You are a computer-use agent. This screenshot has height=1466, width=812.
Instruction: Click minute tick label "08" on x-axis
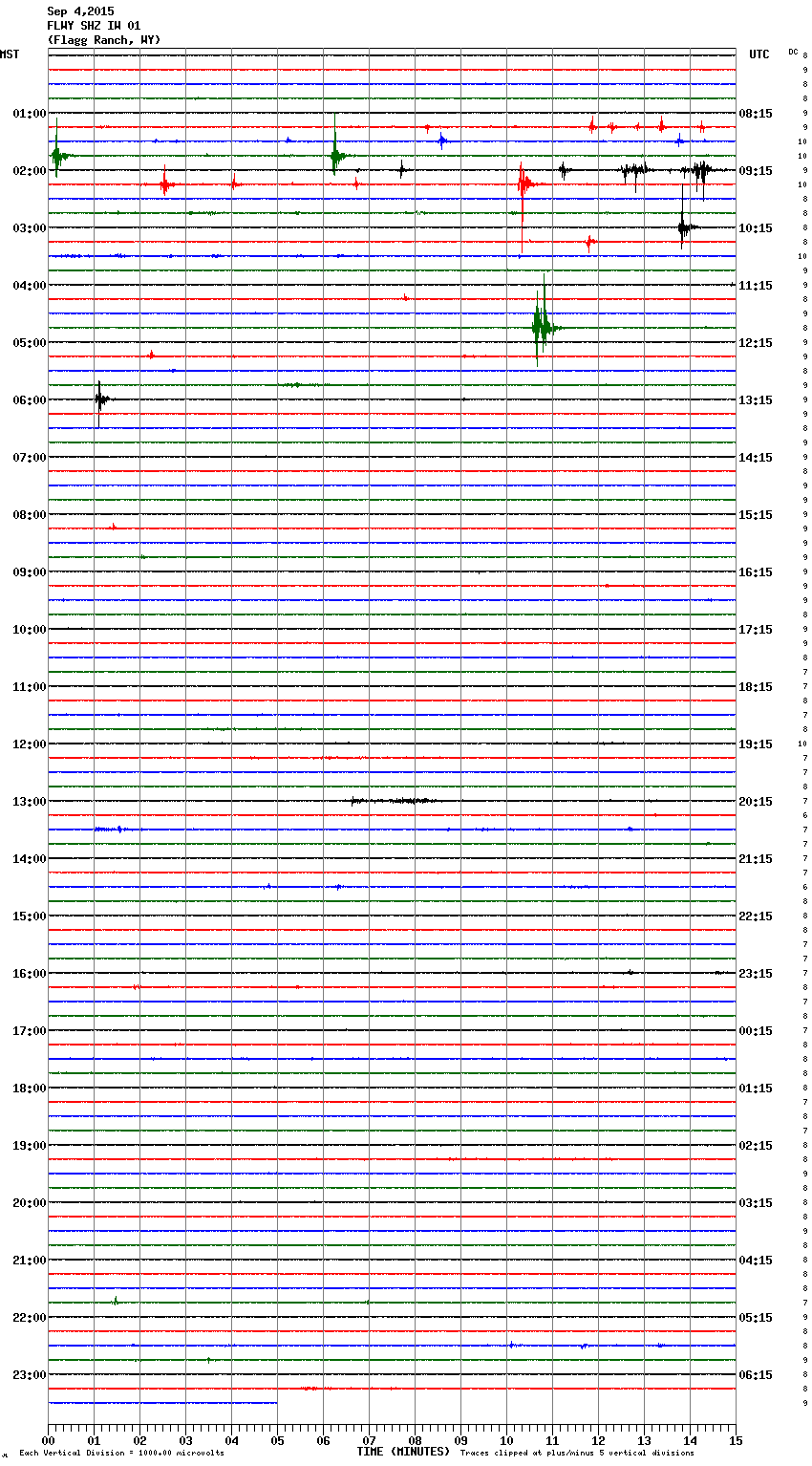415,1440
